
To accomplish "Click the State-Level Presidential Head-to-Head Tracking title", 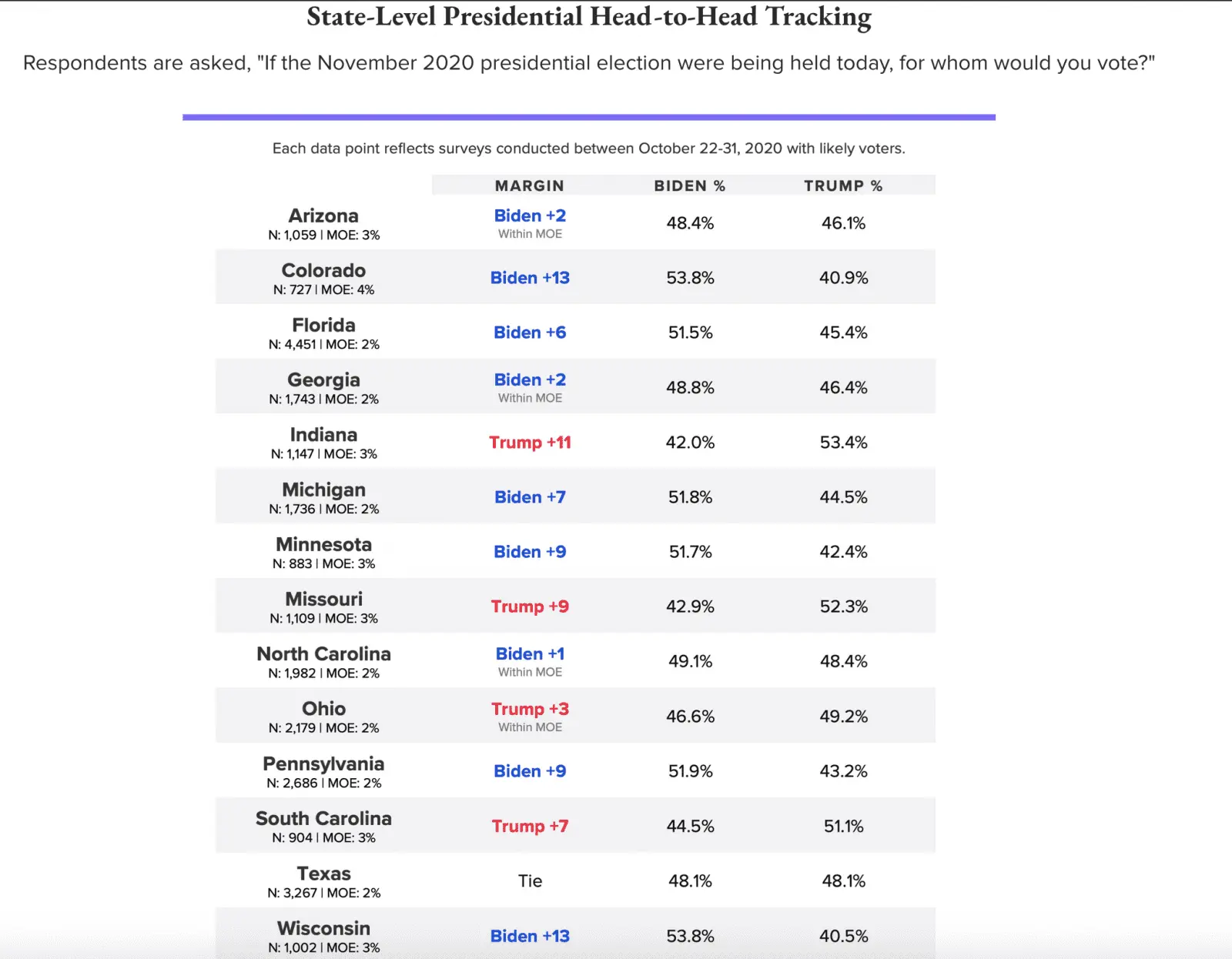I will [x=589, y=17].
